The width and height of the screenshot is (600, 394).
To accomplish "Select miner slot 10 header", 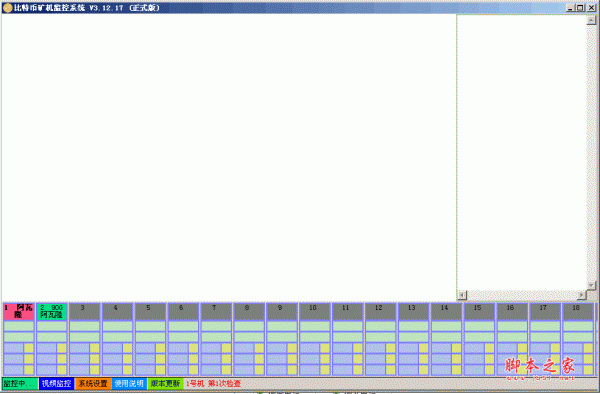I will coord(315,312).
